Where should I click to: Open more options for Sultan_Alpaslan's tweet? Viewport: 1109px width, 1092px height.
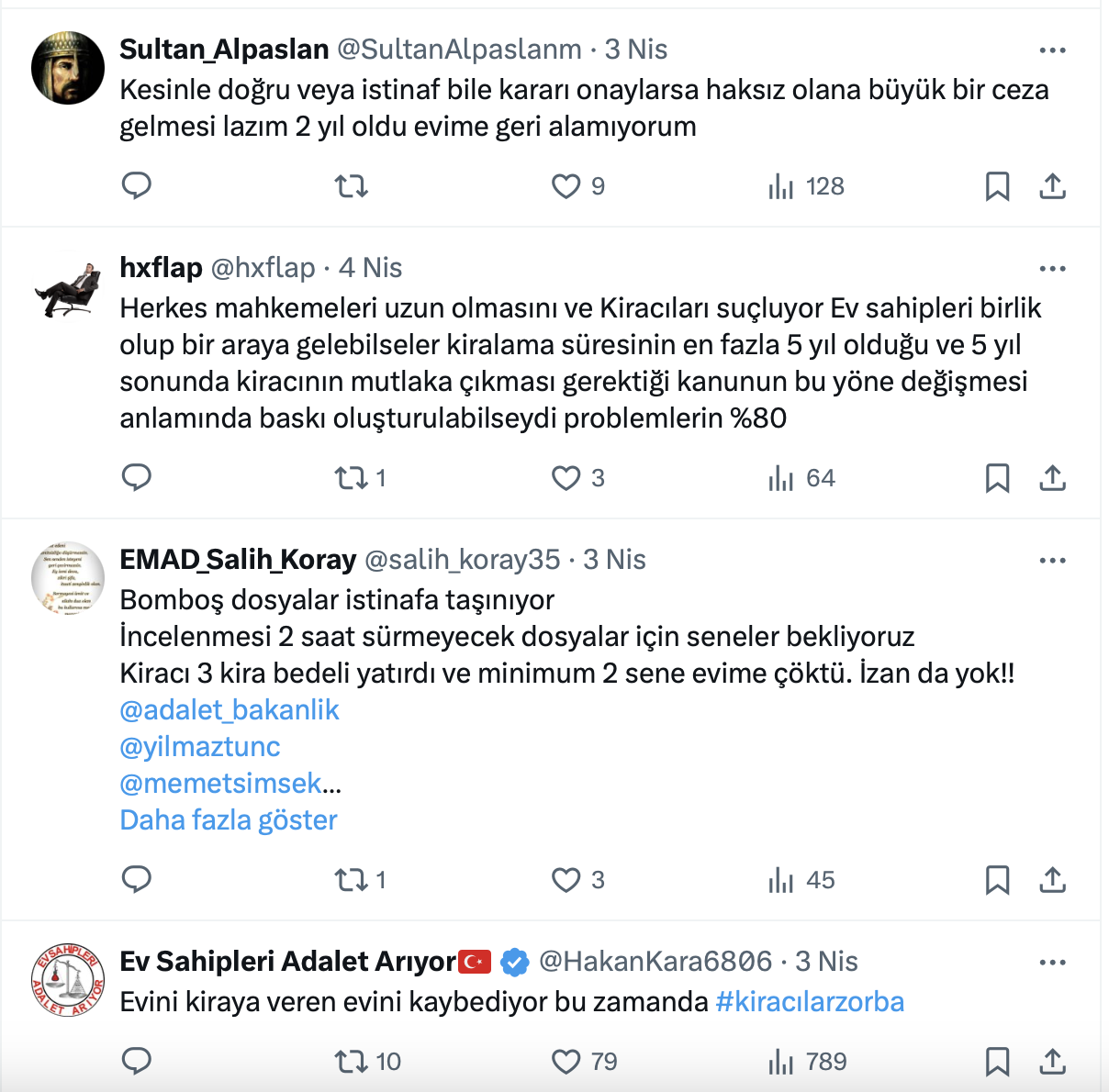pos(1052,50)
